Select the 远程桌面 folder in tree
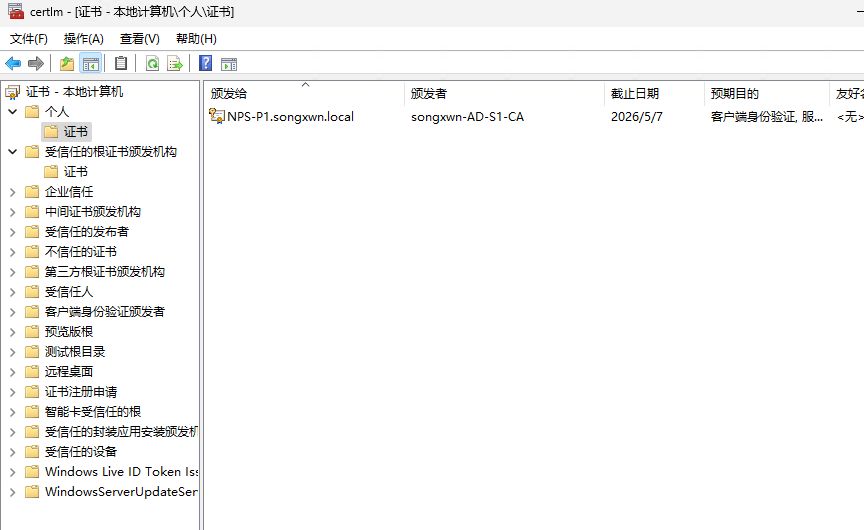Viewport: 864px width, 530px height. coord(69,372)
